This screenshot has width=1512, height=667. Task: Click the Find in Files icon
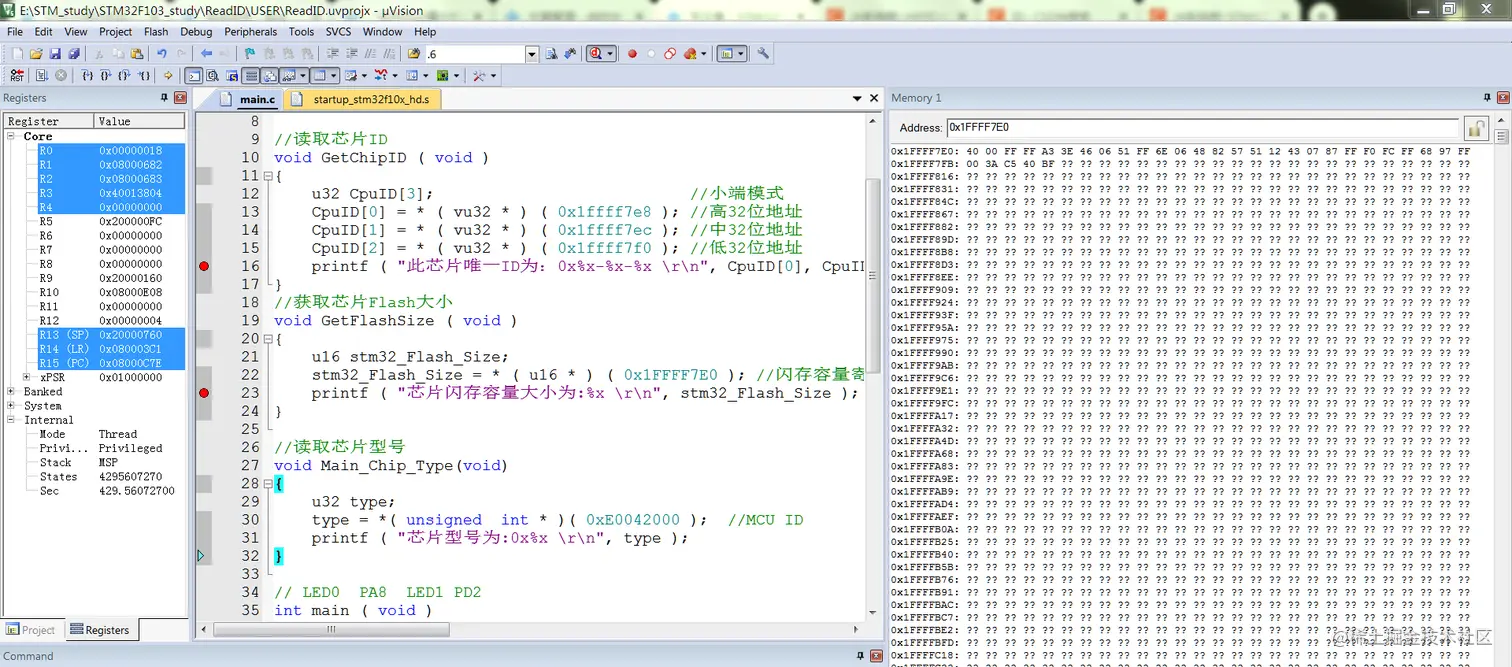413,54
